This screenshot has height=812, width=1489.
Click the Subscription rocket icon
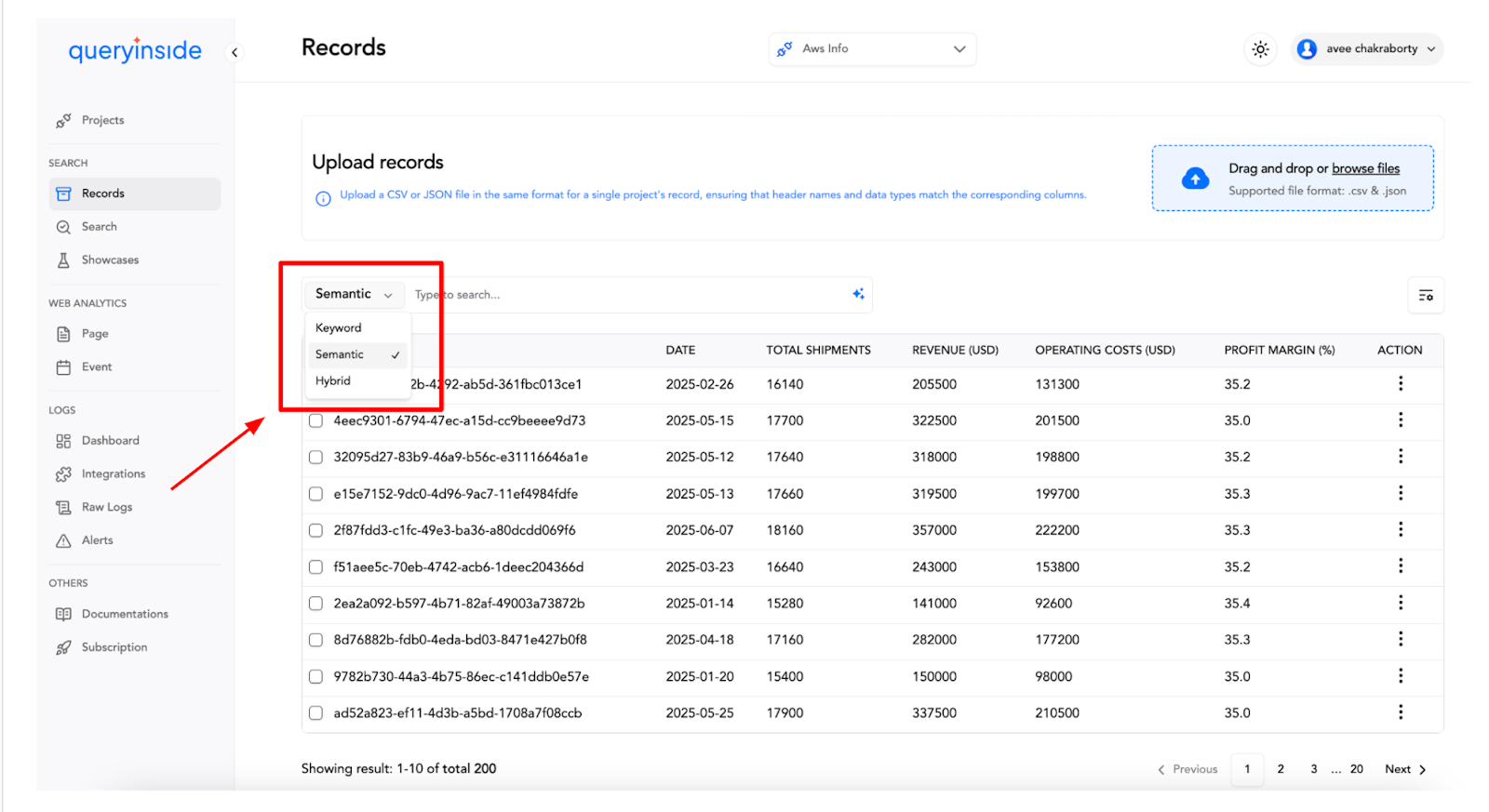[63, 647]
